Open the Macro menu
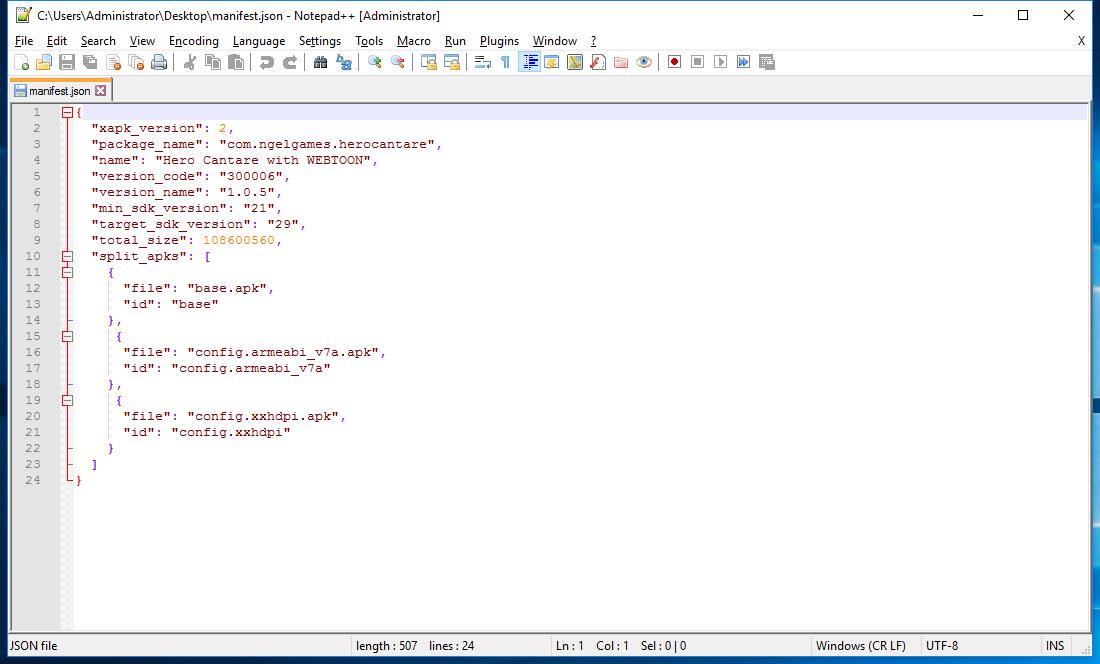Screen dimensions: 1100x664 coord(414,41)
